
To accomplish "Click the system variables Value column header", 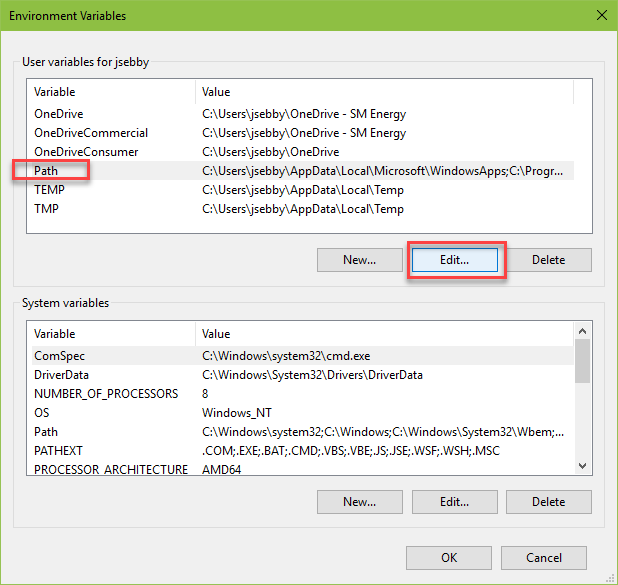I will point(384,334).
